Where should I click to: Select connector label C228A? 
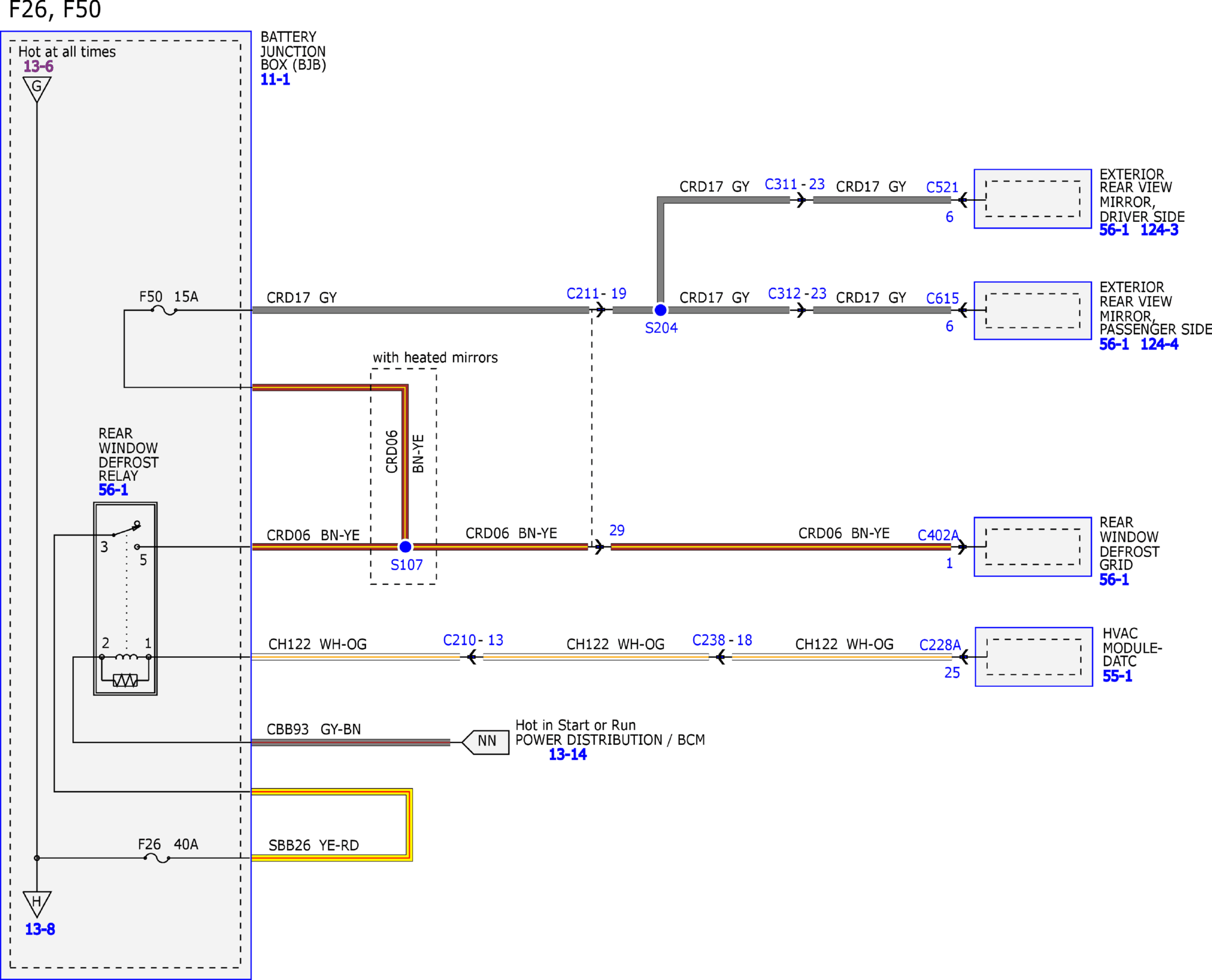(x=940, y=645)
